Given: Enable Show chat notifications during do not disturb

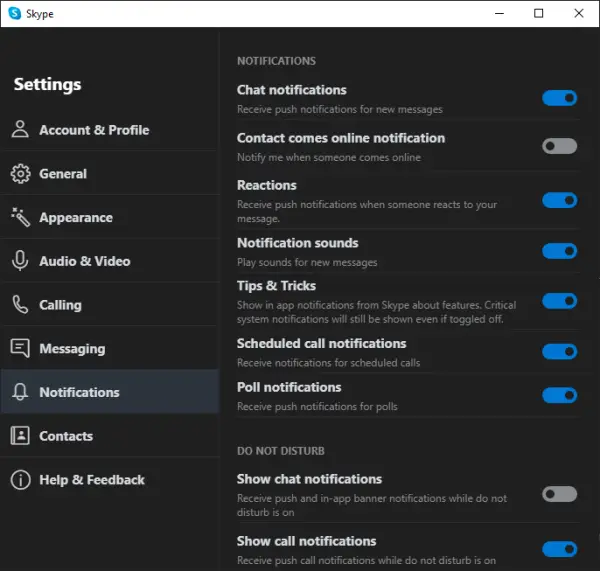Looking at the screenshot, I should [x=559, y=494].
